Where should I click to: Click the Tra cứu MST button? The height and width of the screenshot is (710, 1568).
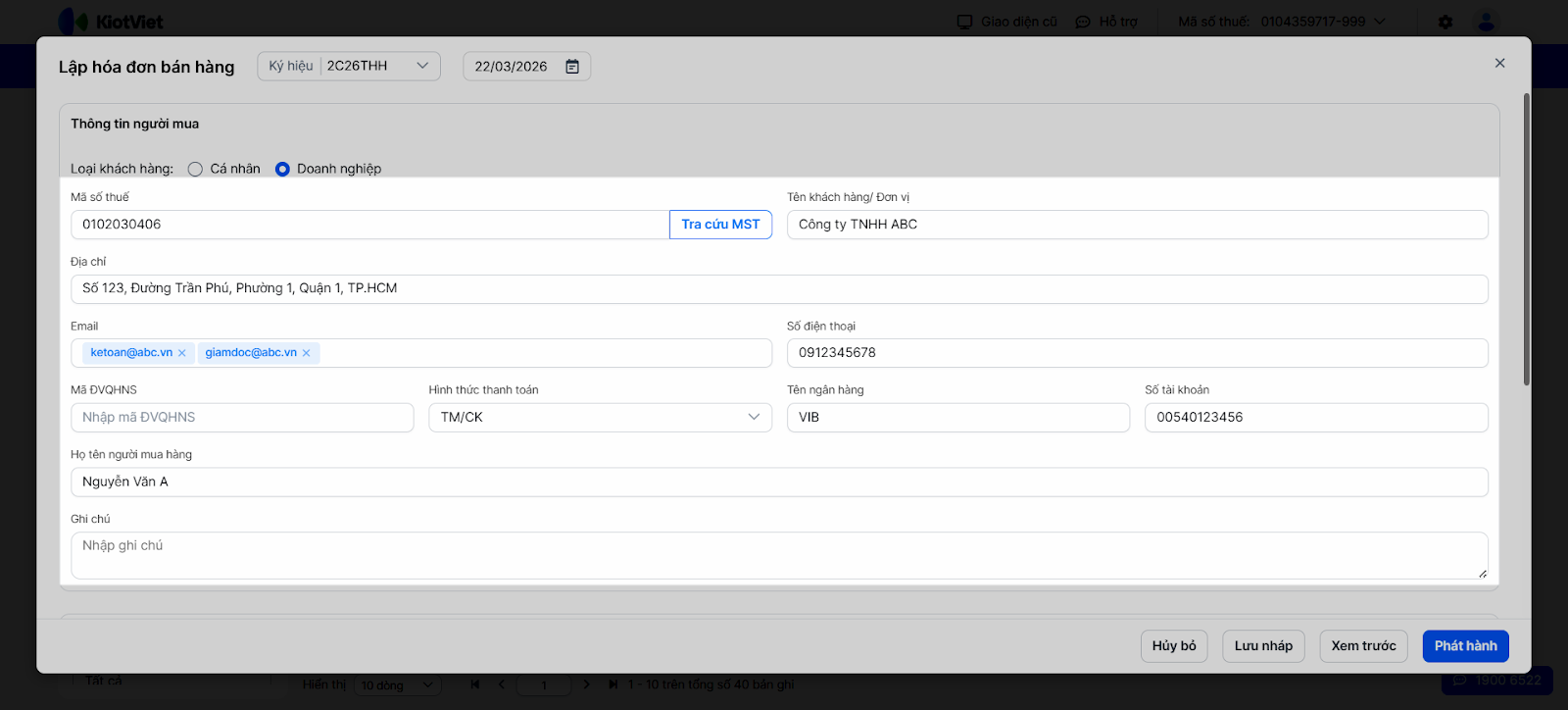[x=720, y=225]
